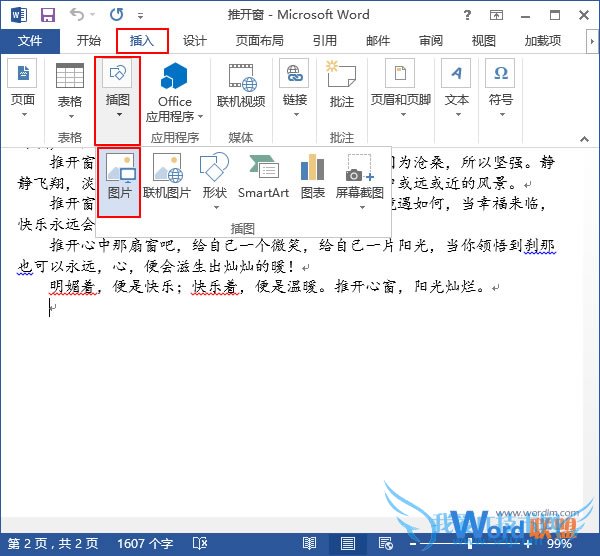Screen dimensions: 600x556
Task: Switch to Web Layout view
Action: 385,543
